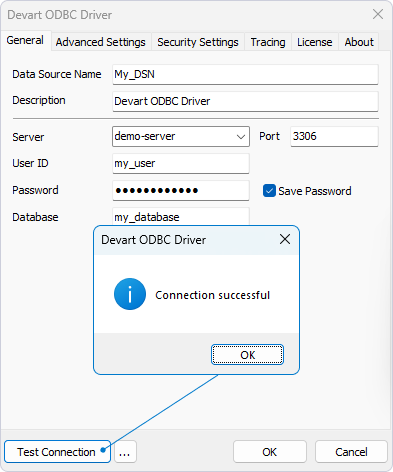Click the 'User ID' label
The width and height of the screenshot is (393, 472).
[x=30, y=163]
